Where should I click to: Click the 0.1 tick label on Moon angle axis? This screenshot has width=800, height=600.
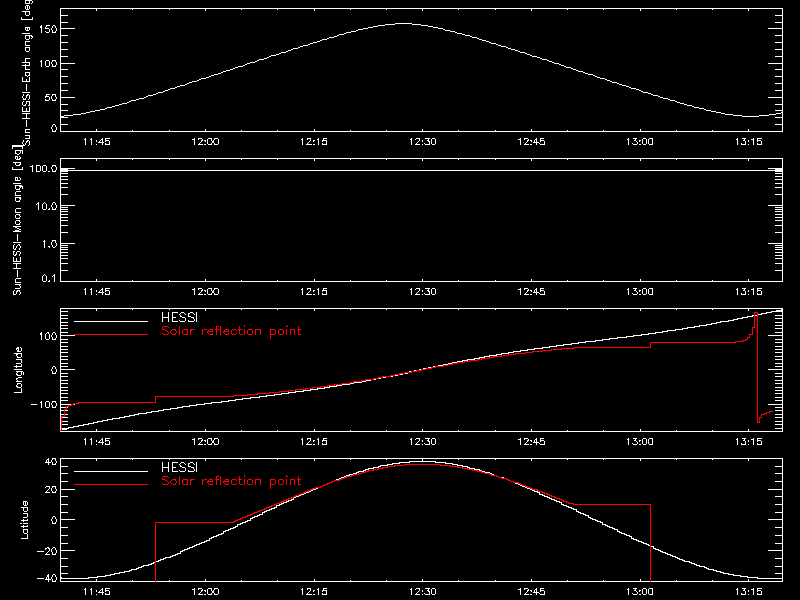pos(49,278)
